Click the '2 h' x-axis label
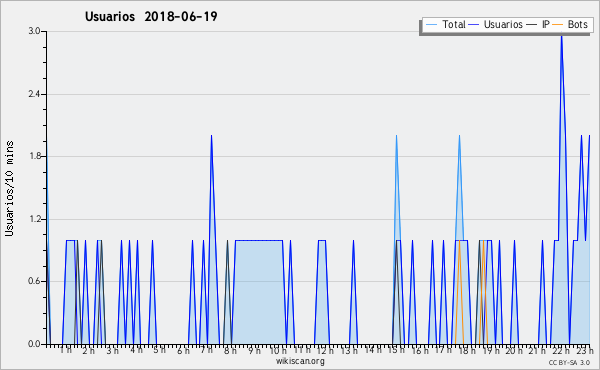600x370 pixels. pyautogui.click(x=88, y=350)
